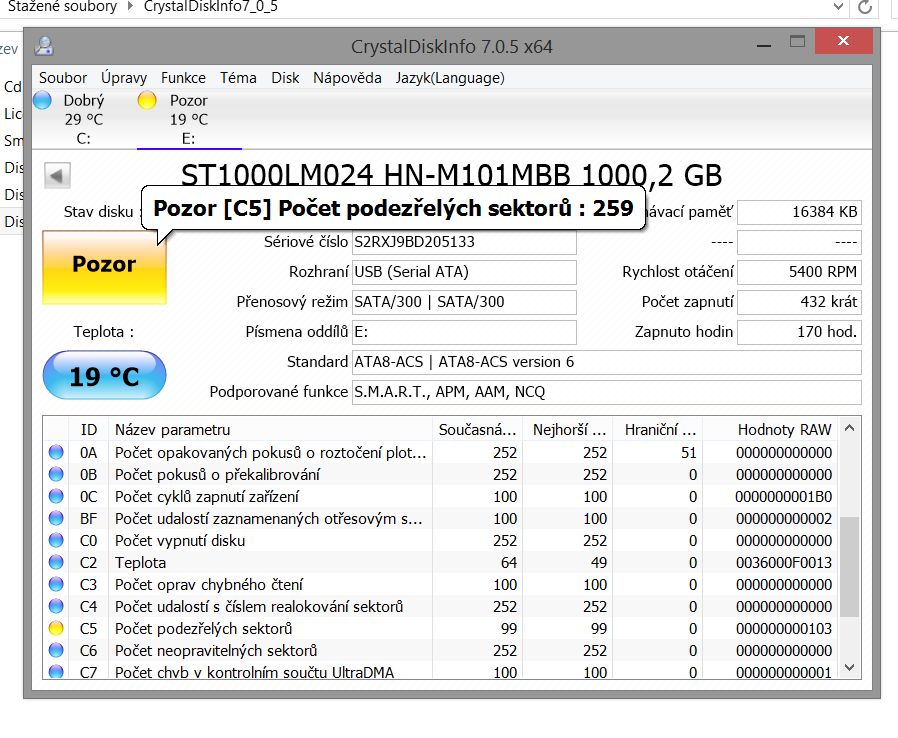The width and height of the screenshot is (898, 738).
Task: Click the yellow status orb for disk E:
Action: point(147,100)
